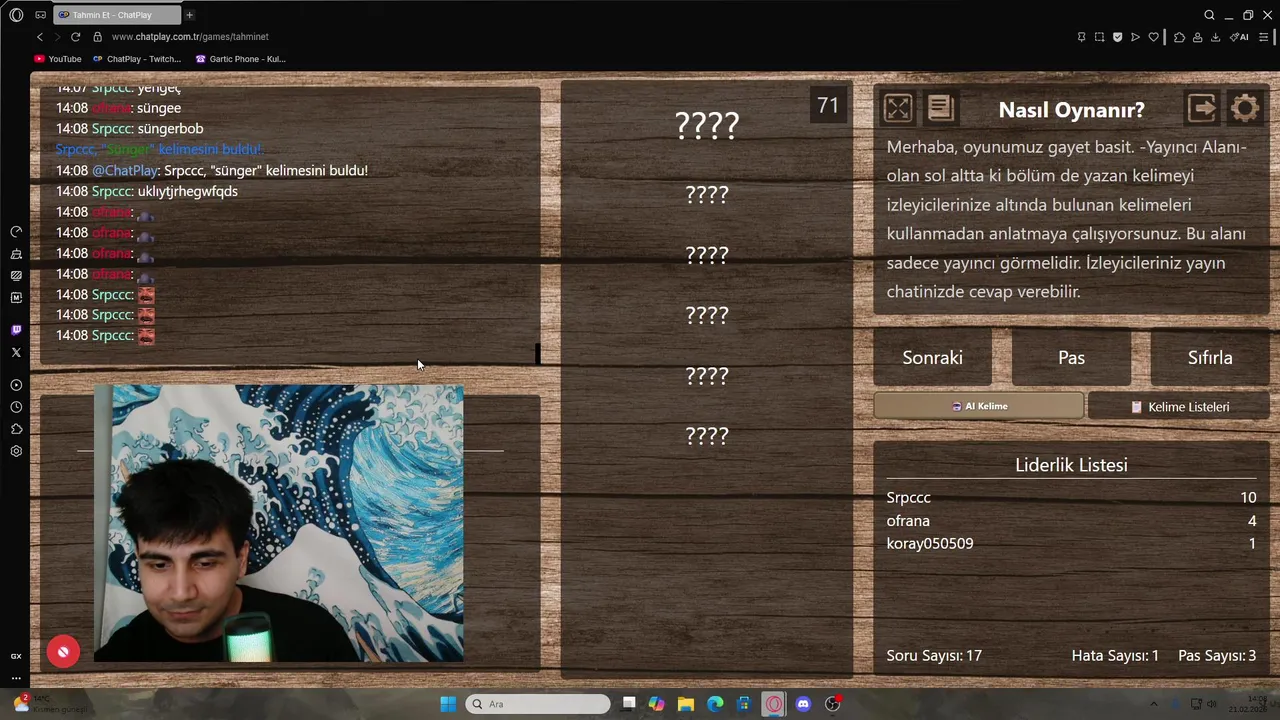
Task: Open GX Cleaner broom in sidebar
Action: [x=16, y=254]
